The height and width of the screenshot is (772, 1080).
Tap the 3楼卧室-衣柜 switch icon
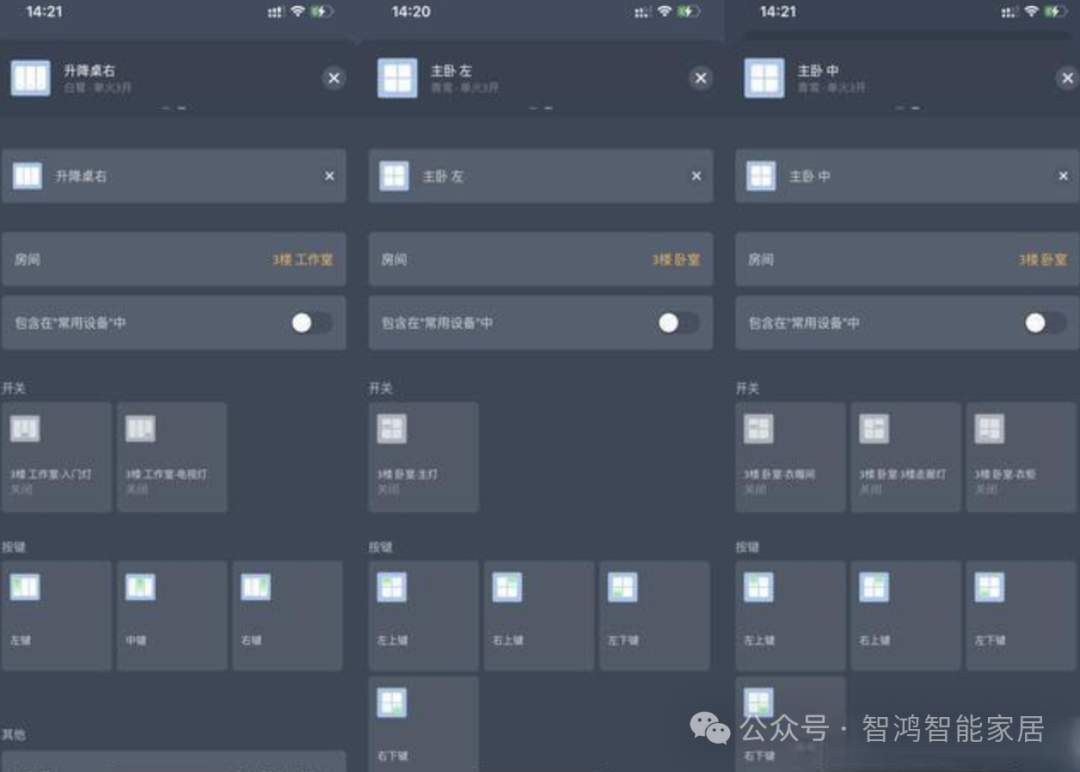[1020, 457]
